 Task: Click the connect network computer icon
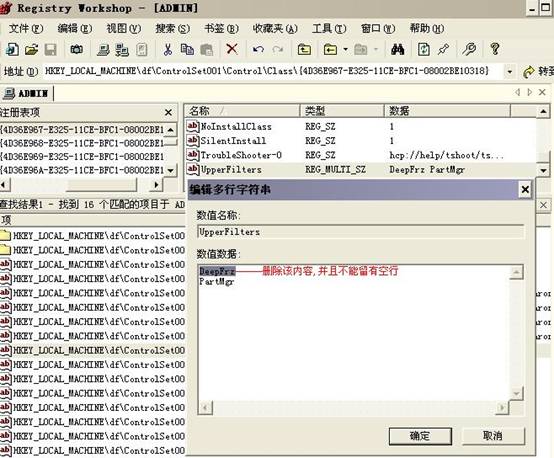click(103, 49)
